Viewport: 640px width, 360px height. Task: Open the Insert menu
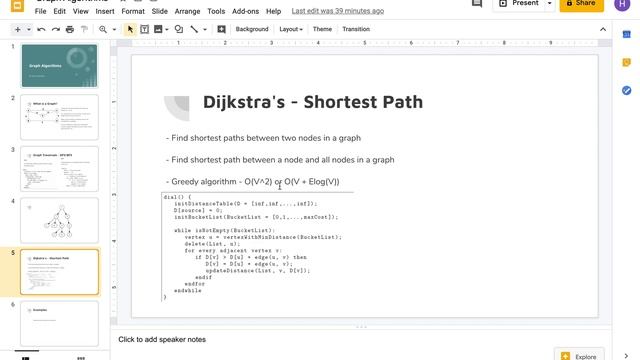tap(105, 11)
